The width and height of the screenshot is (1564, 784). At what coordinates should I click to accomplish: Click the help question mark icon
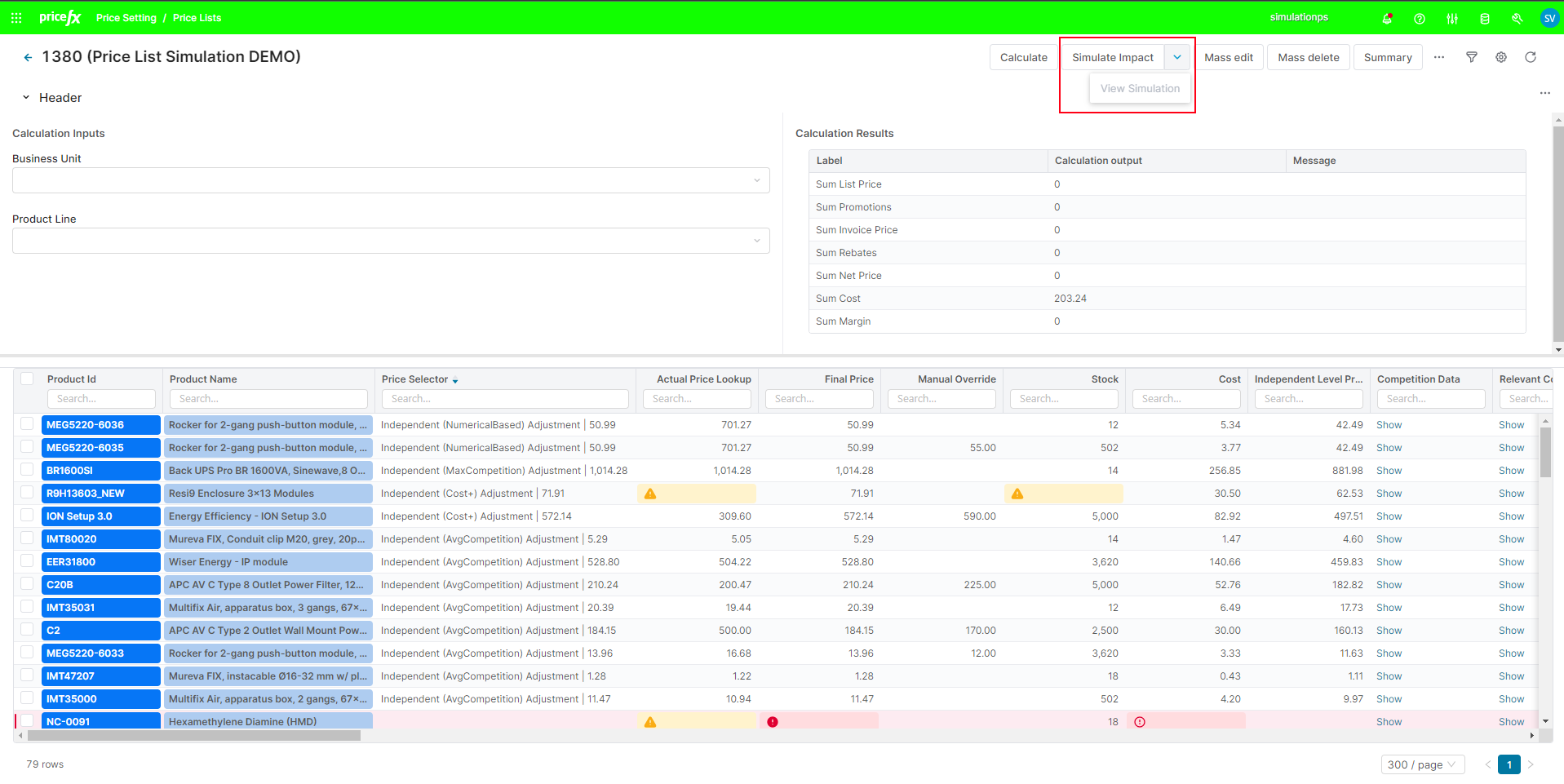tap(1420, 18)
